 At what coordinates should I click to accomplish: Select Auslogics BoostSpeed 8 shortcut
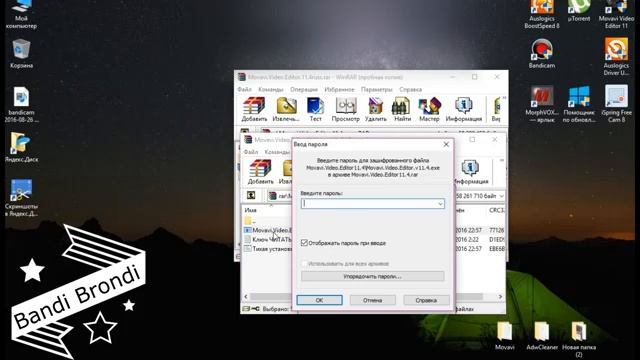pyautogui.click(x=542, y=14)
